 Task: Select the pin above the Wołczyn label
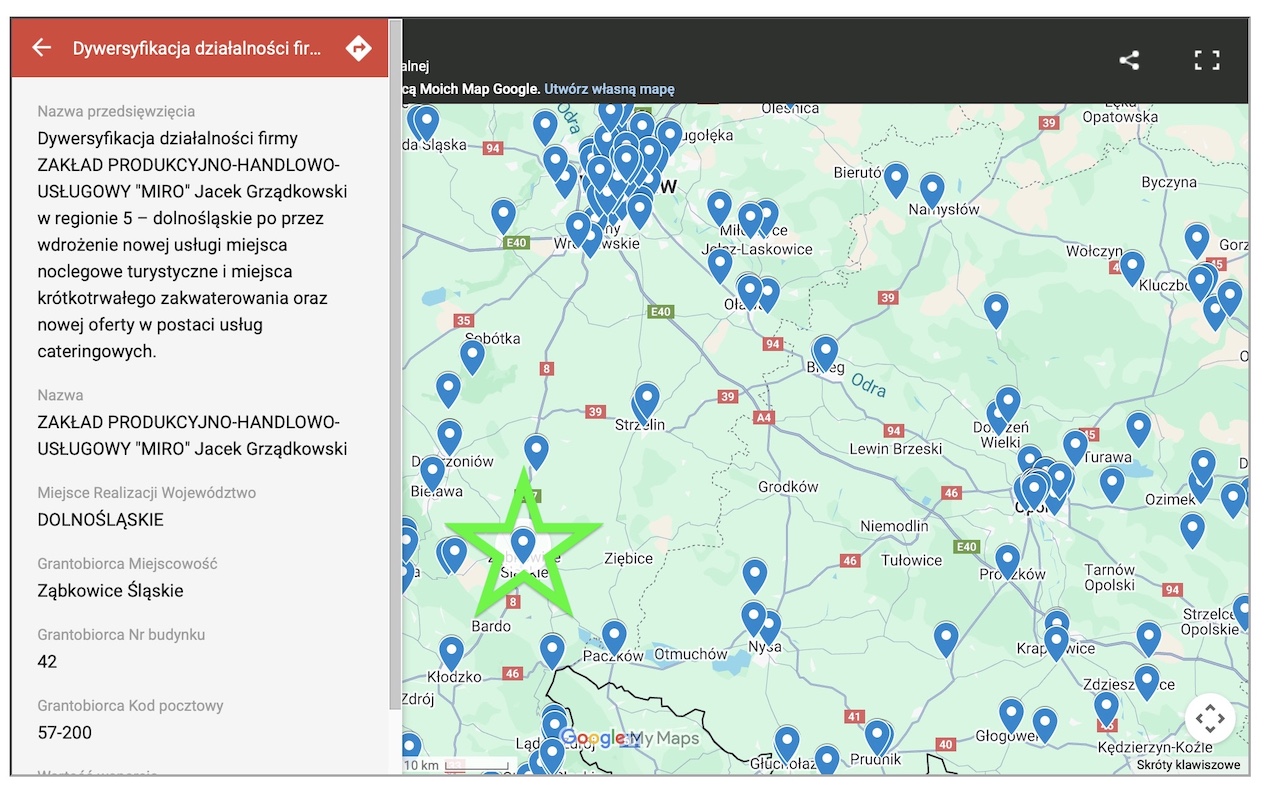(x=1132, y=268)
